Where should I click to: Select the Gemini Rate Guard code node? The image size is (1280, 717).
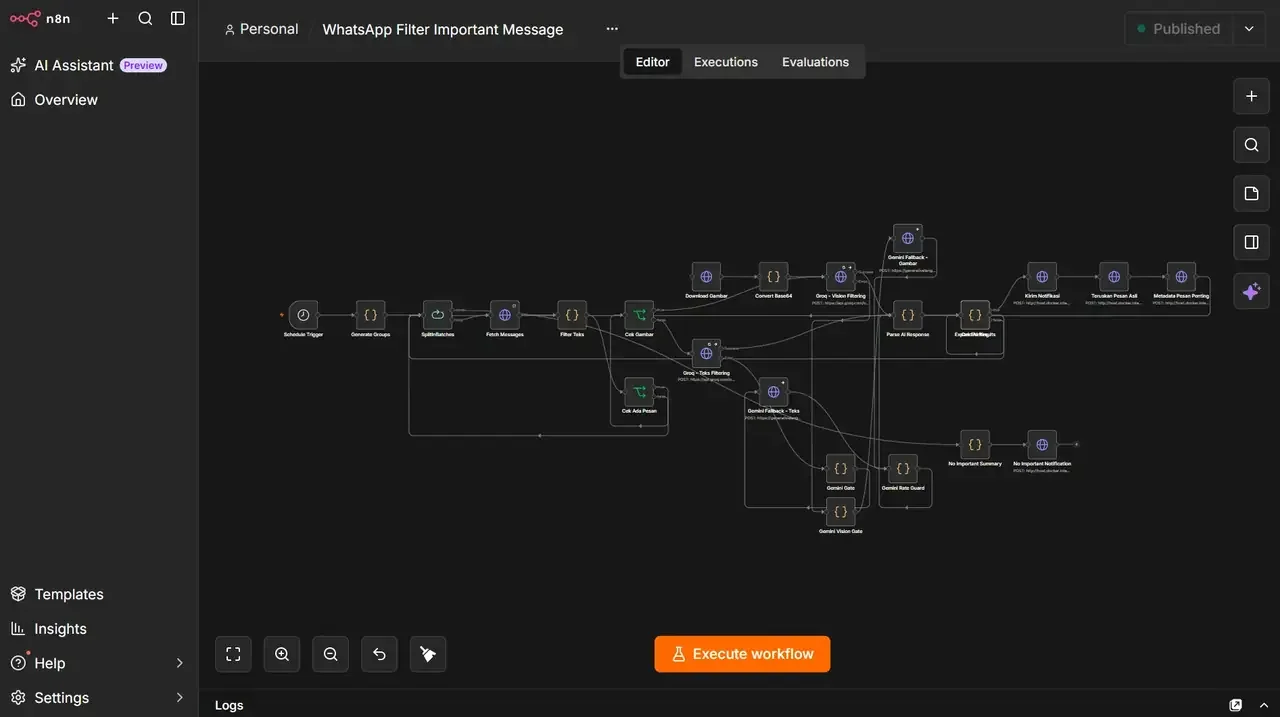[902, 468]
